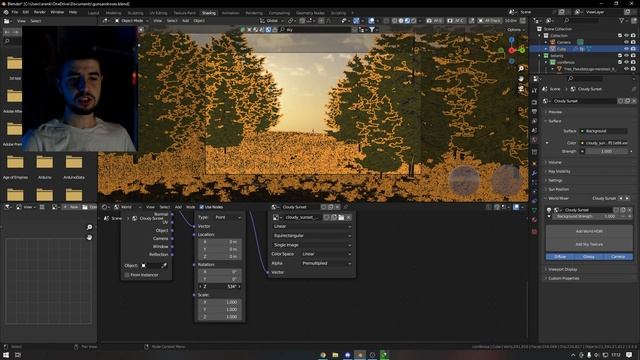This screenshot has width=640, height=360.
Task: Toggle the Collection viewport visibility eye
Action: pos(626,36)
